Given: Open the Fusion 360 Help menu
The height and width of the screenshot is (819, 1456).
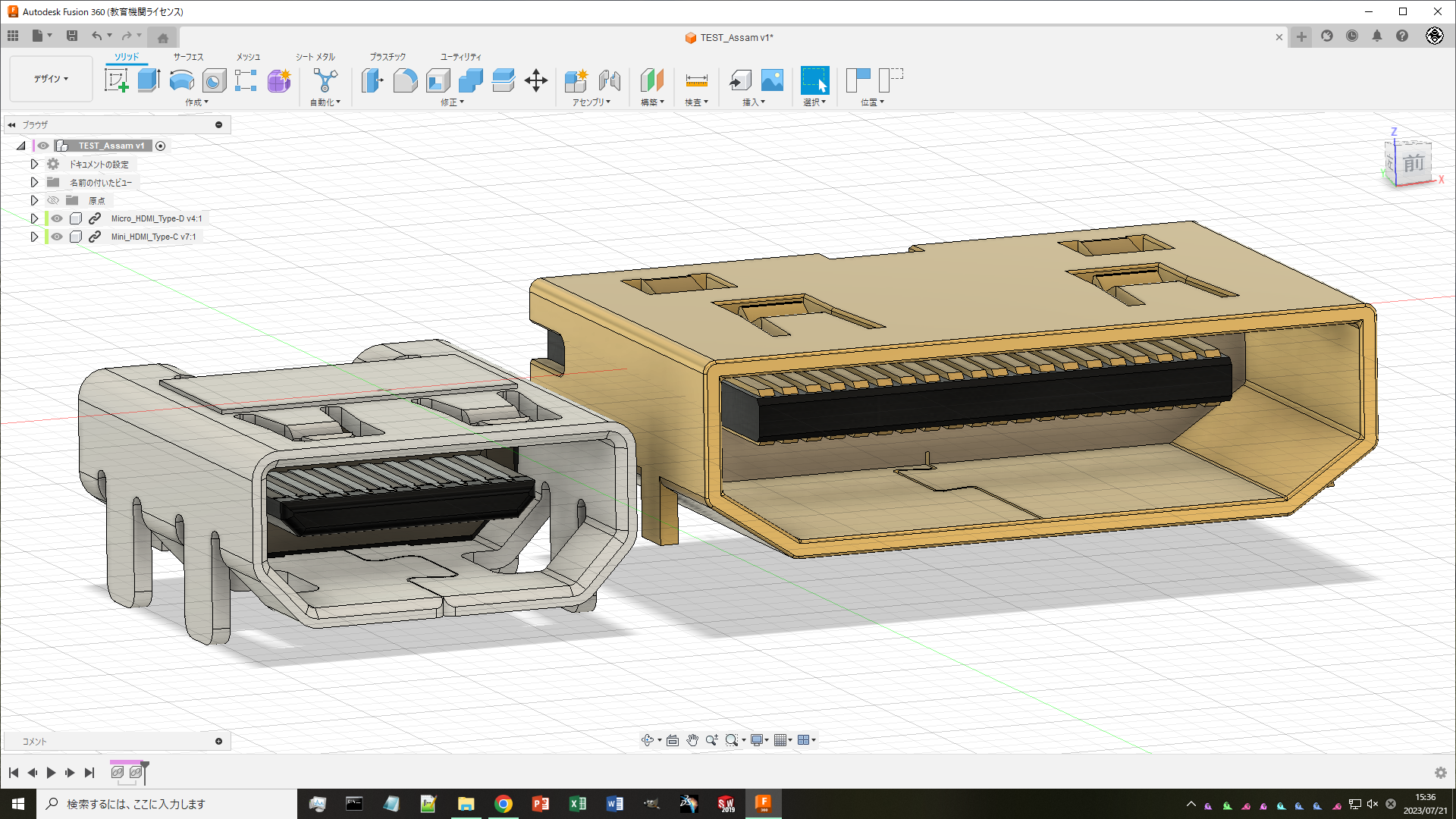Looking at the screenshot, I should pos(1402,36).
